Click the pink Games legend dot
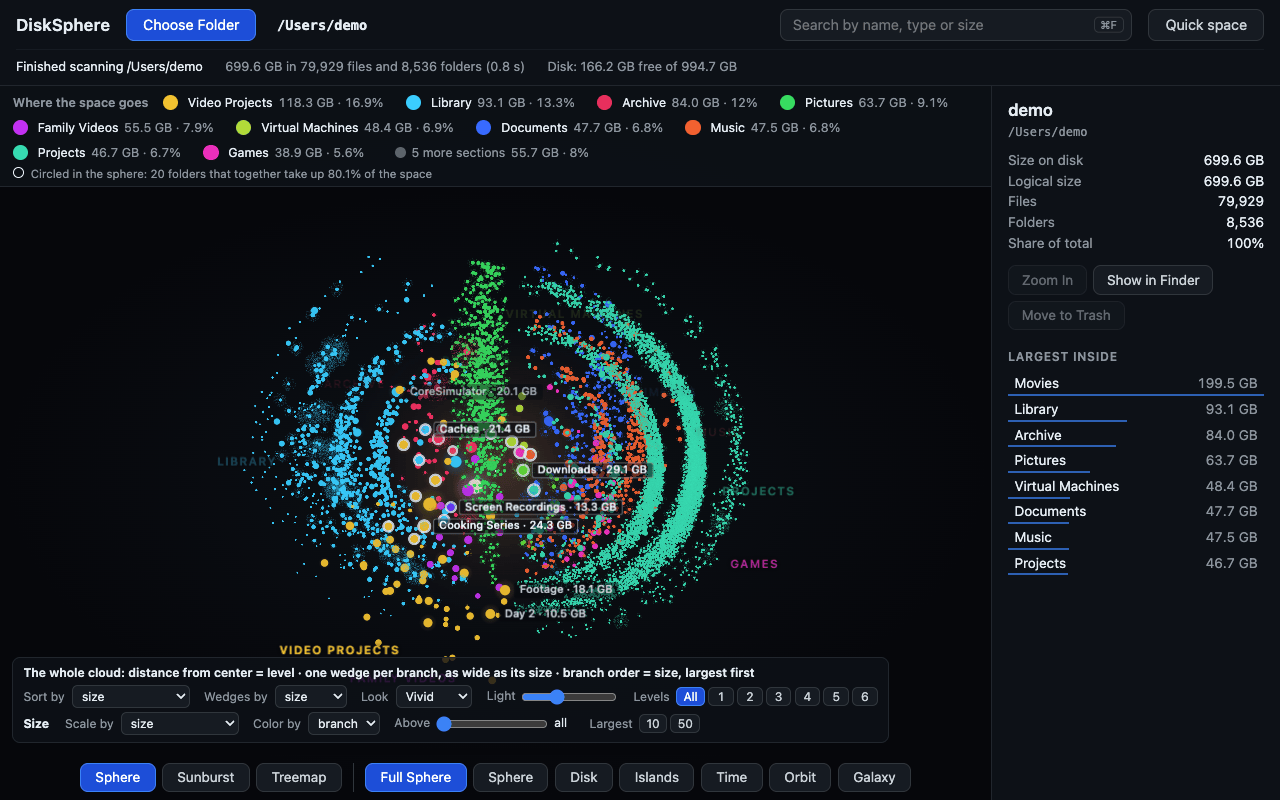Image resolution: width=1280 pixels, height=800 pixels. point(211,153)
